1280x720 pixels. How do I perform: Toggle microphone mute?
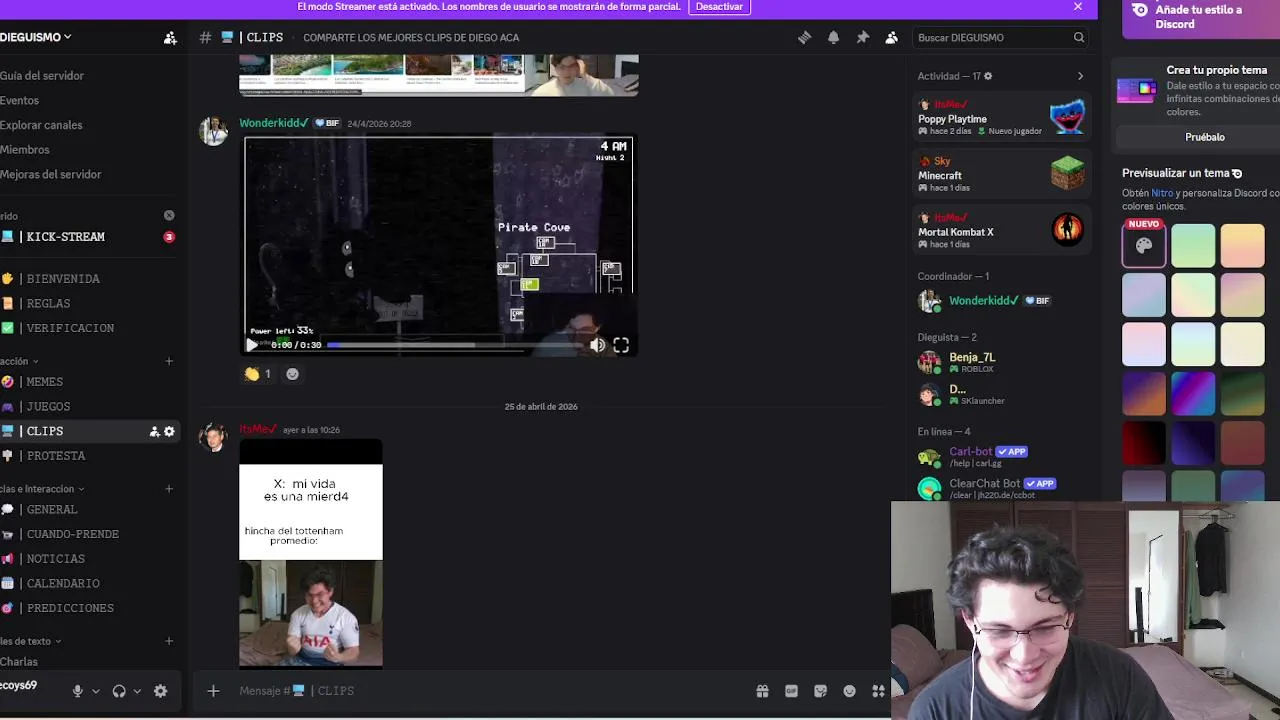tap(77, 691)
